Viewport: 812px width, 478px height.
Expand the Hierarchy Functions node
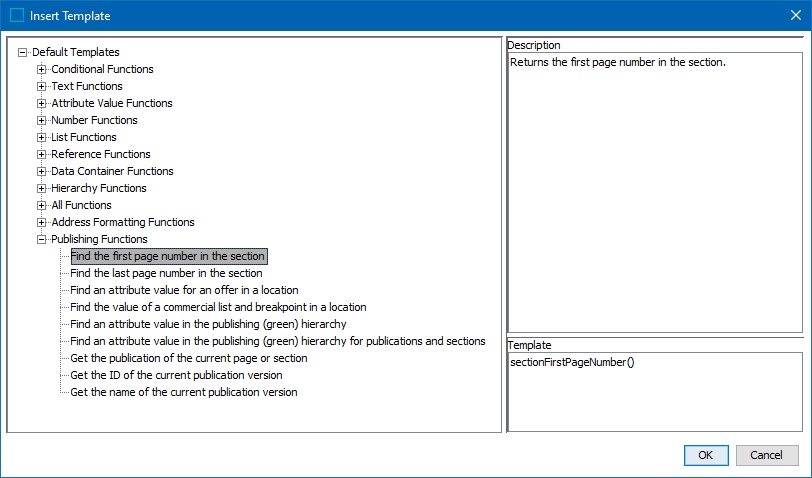[x=41, y=189]
